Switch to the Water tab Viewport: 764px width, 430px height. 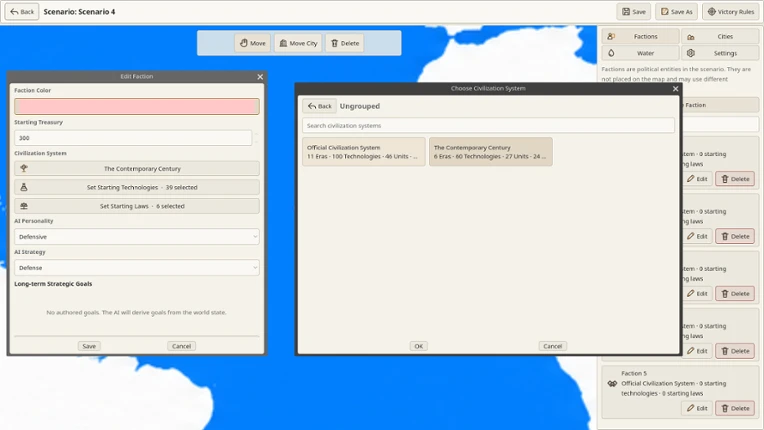pyautogui.click(x=640, y=53)
